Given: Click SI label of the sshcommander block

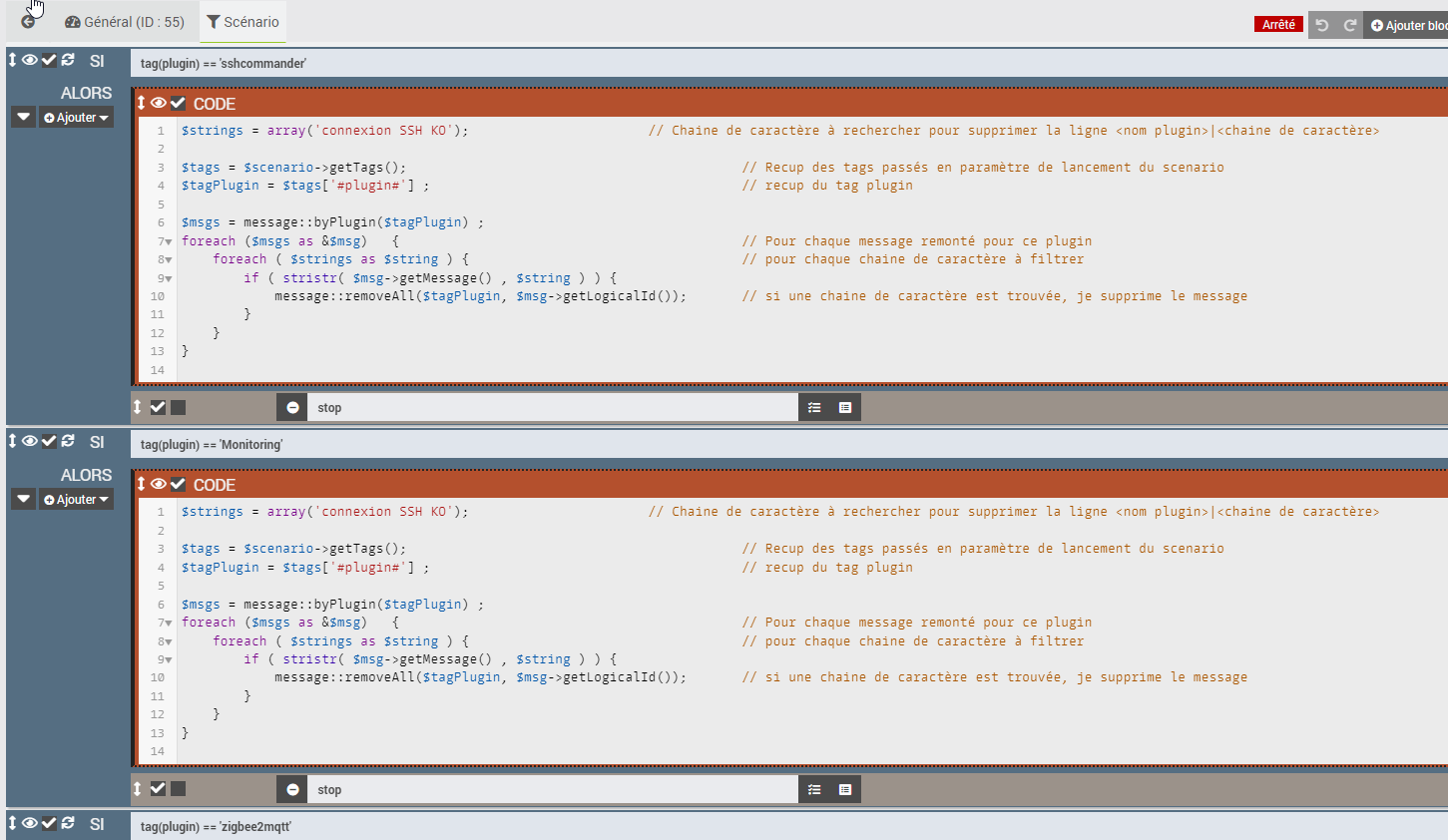Looking at the screenshot, I should 97,61.
